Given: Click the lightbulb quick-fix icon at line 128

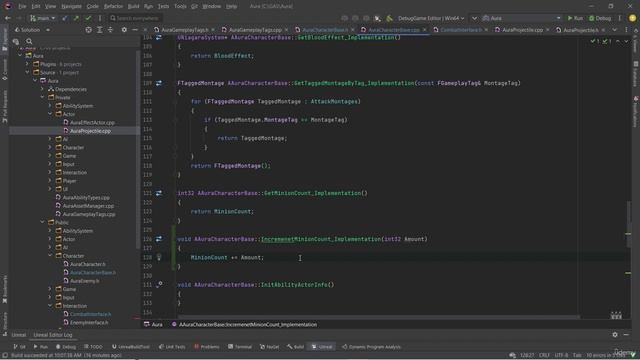Looking at the screenshot, I should [159, 257].
